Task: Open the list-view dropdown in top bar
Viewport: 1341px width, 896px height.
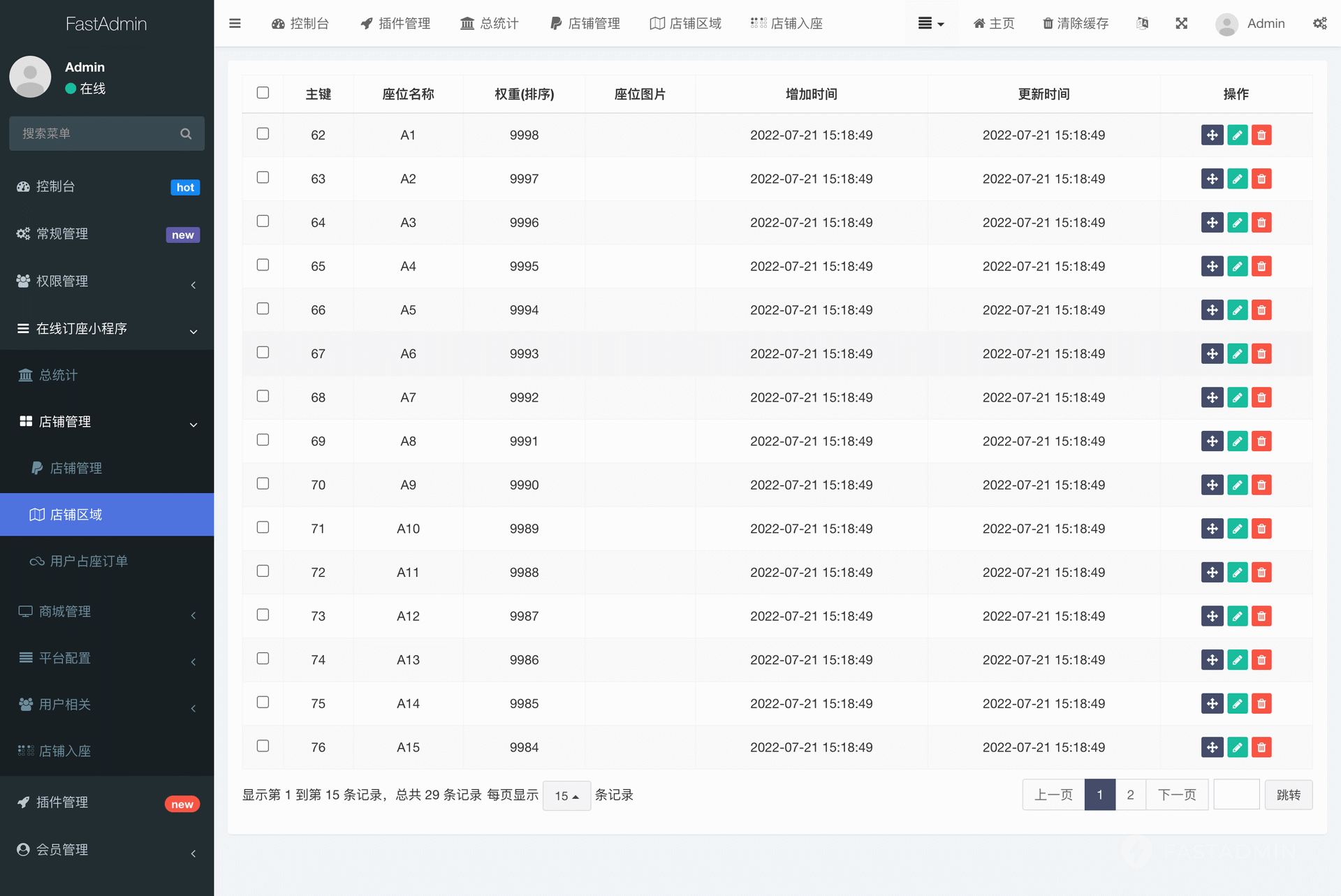Action: click(930, 23)
